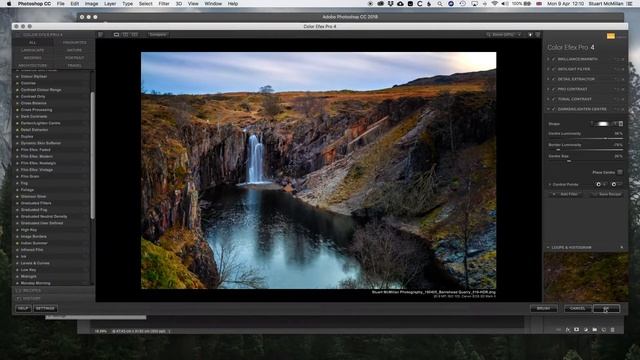Click star beside Indian Summer filter

click(x=18, y=243)
